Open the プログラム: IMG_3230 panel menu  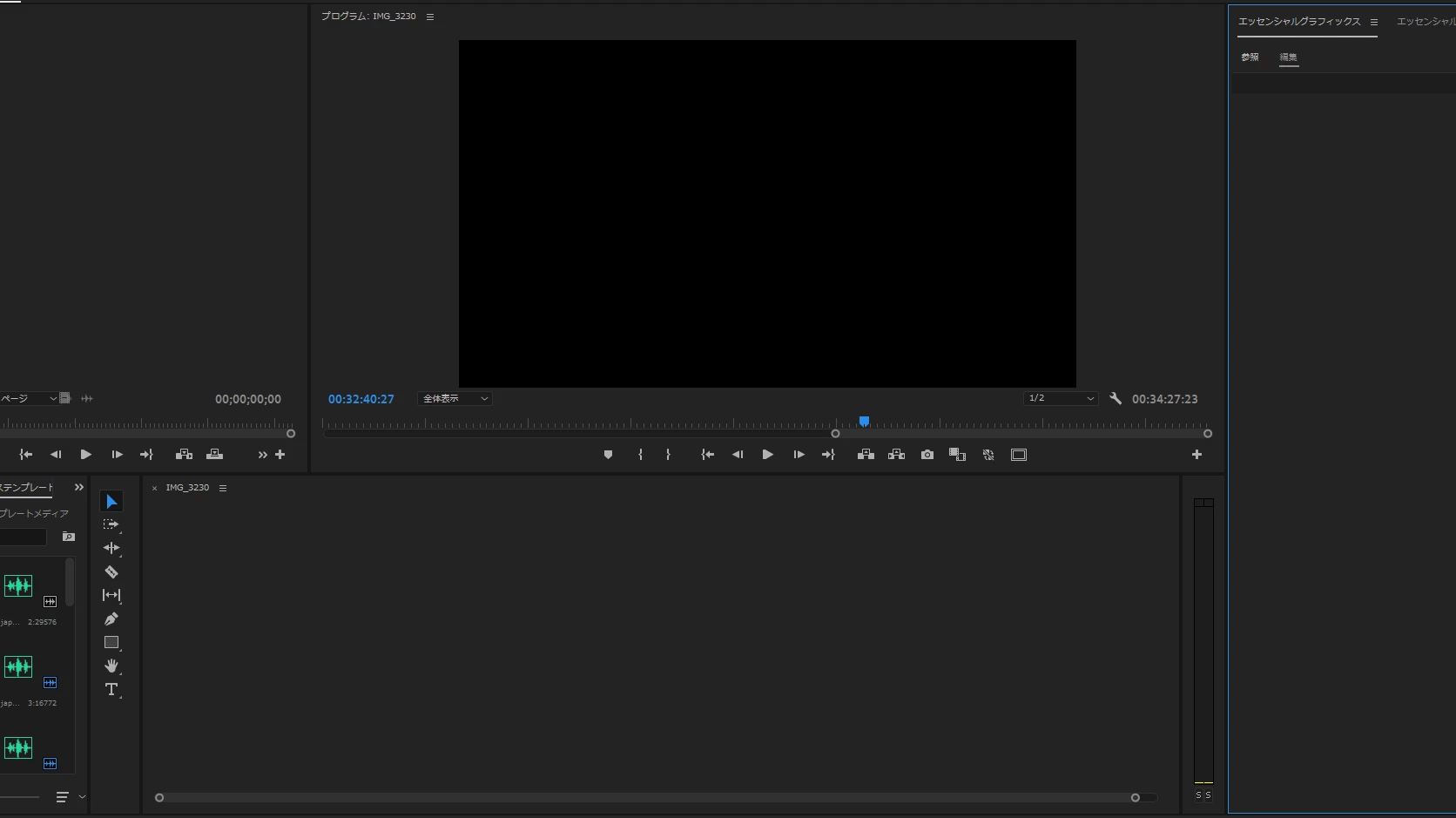point(430,17)
